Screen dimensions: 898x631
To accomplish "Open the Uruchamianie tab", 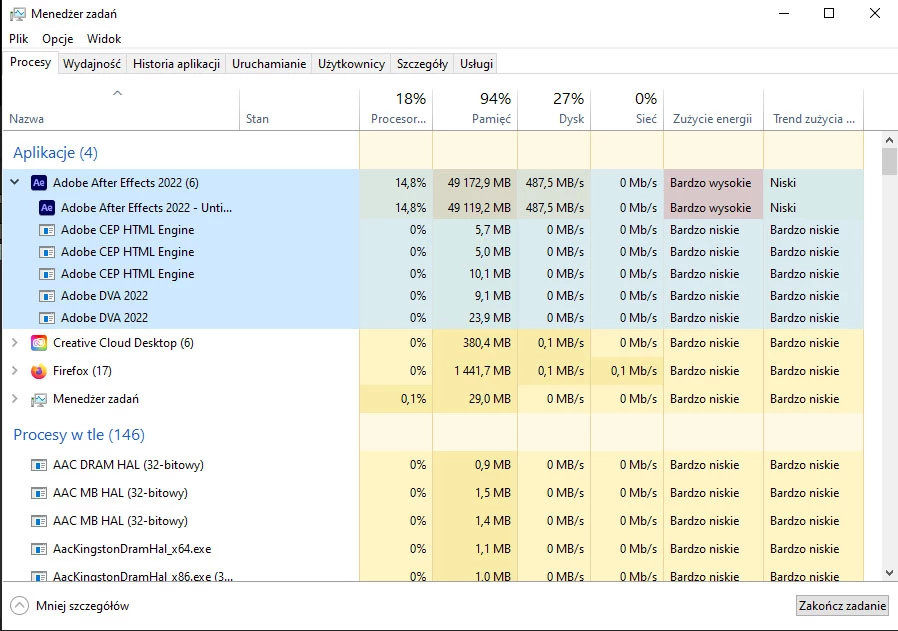I will pos(269,64).
